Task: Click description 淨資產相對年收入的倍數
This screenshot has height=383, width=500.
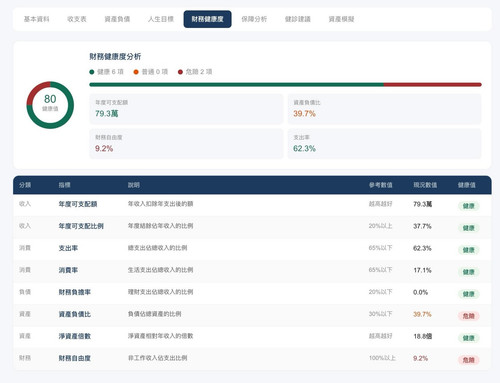Action: (161, 336)
